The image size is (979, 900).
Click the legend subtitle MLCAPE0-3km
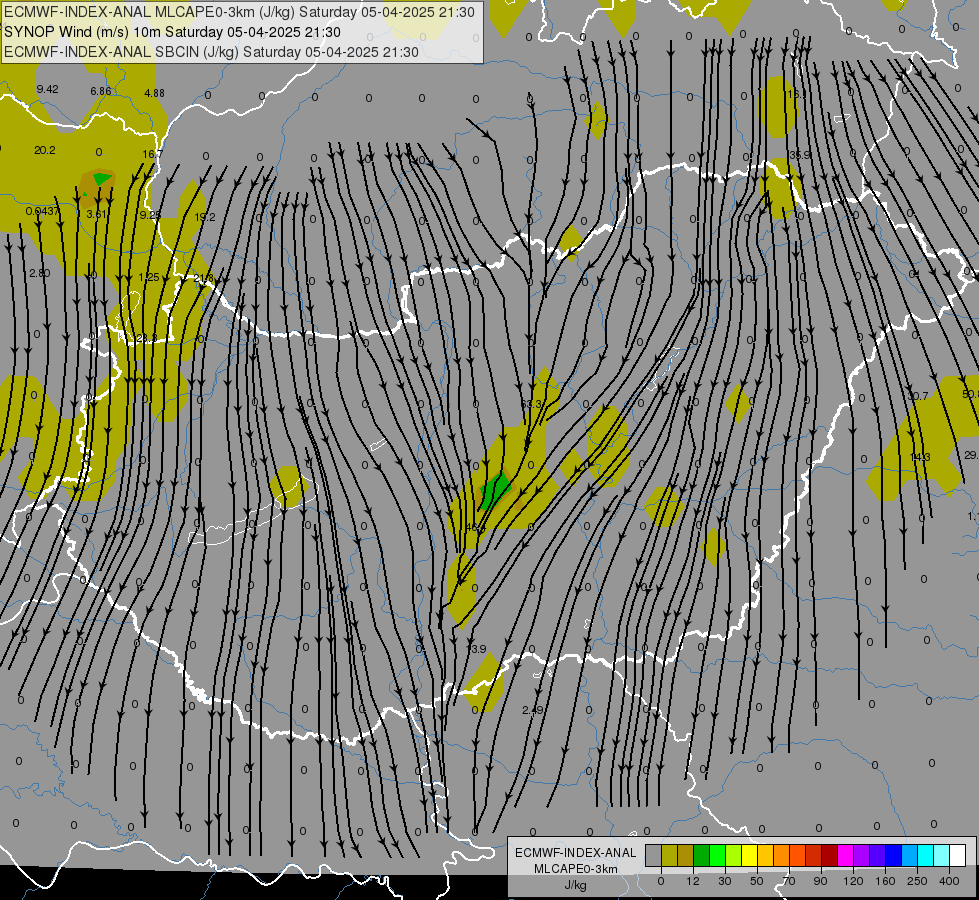576,869
